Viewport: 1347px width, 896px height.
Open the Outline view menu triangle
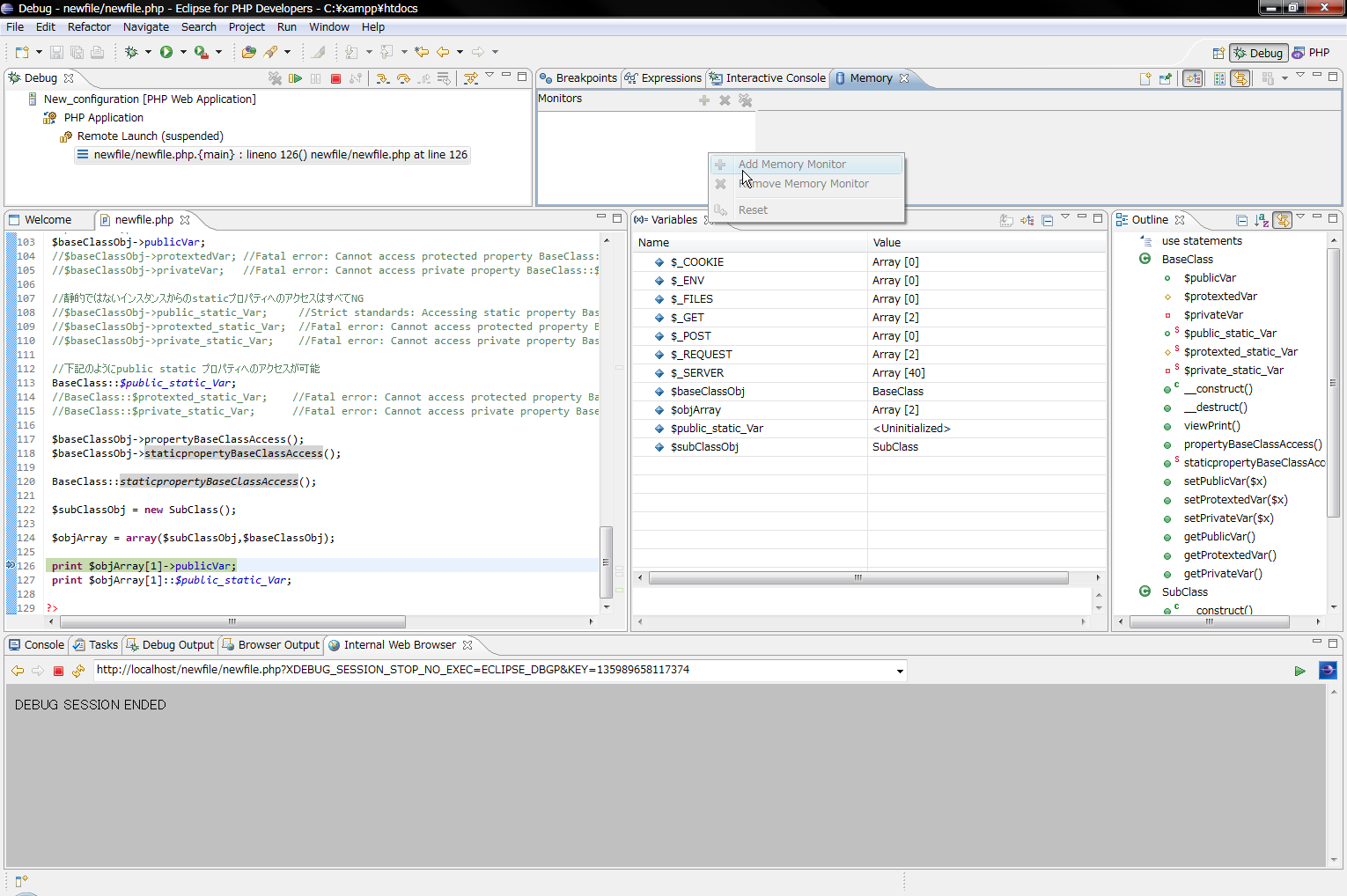1300,217
